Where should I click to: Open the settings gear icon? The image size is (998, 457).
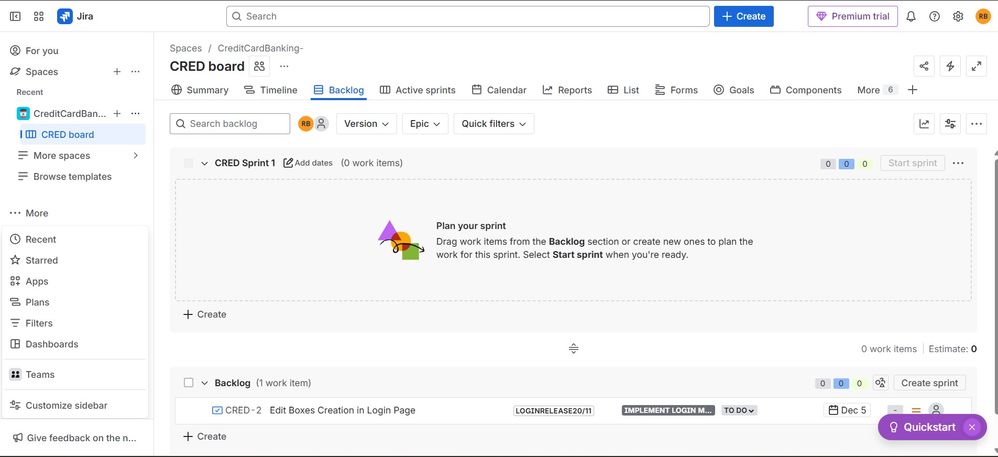(958, 17)
